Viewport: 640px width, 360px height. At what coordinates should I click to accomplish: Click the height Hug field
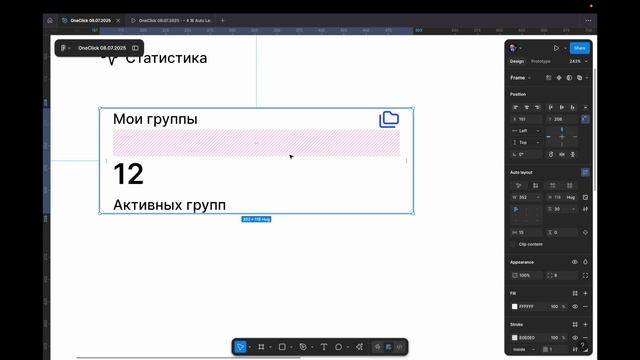(x=562, y=197)
